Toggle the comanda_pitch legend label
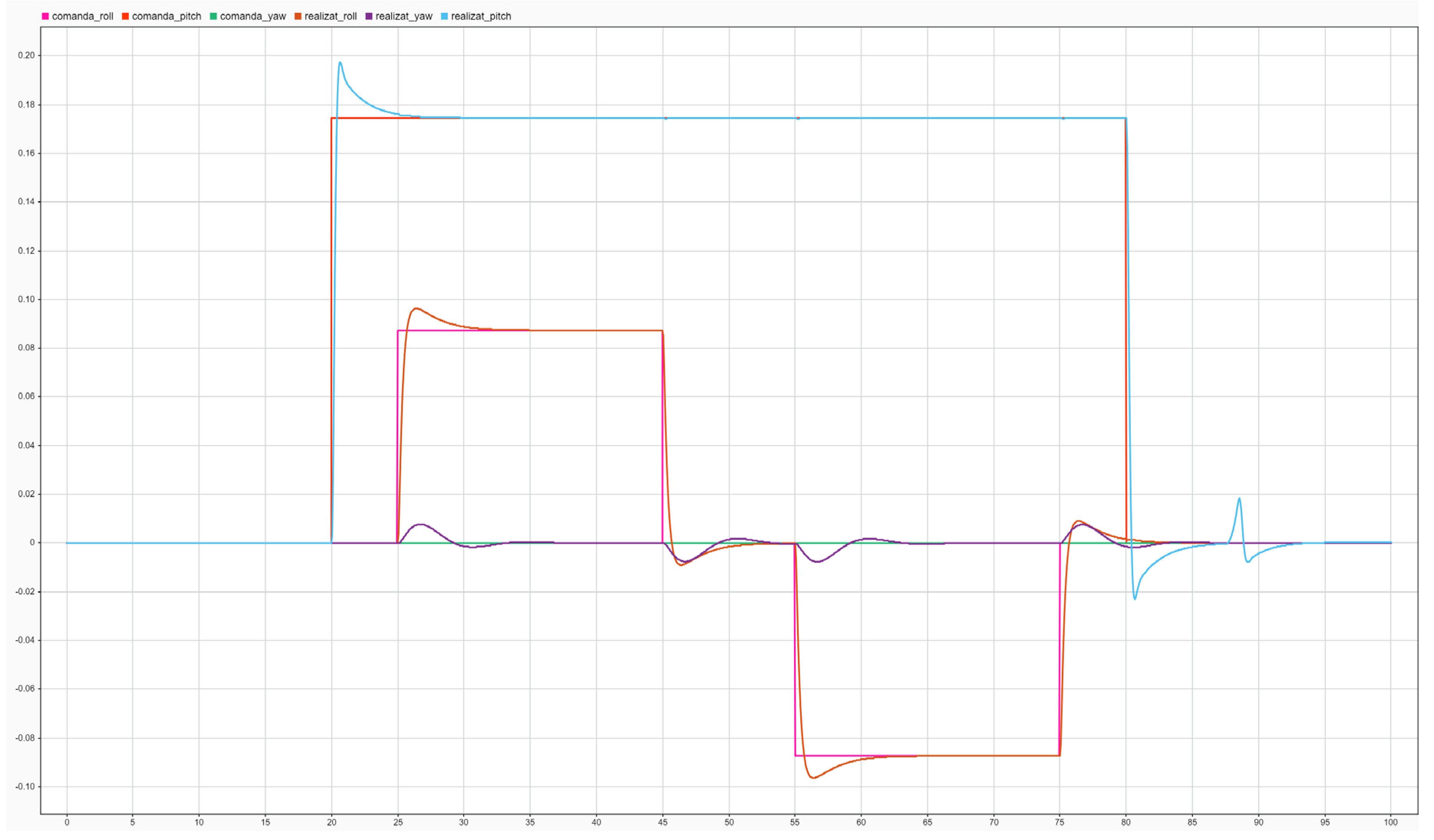The height and width of the screenshot is (840, 1434). point(166,16)
